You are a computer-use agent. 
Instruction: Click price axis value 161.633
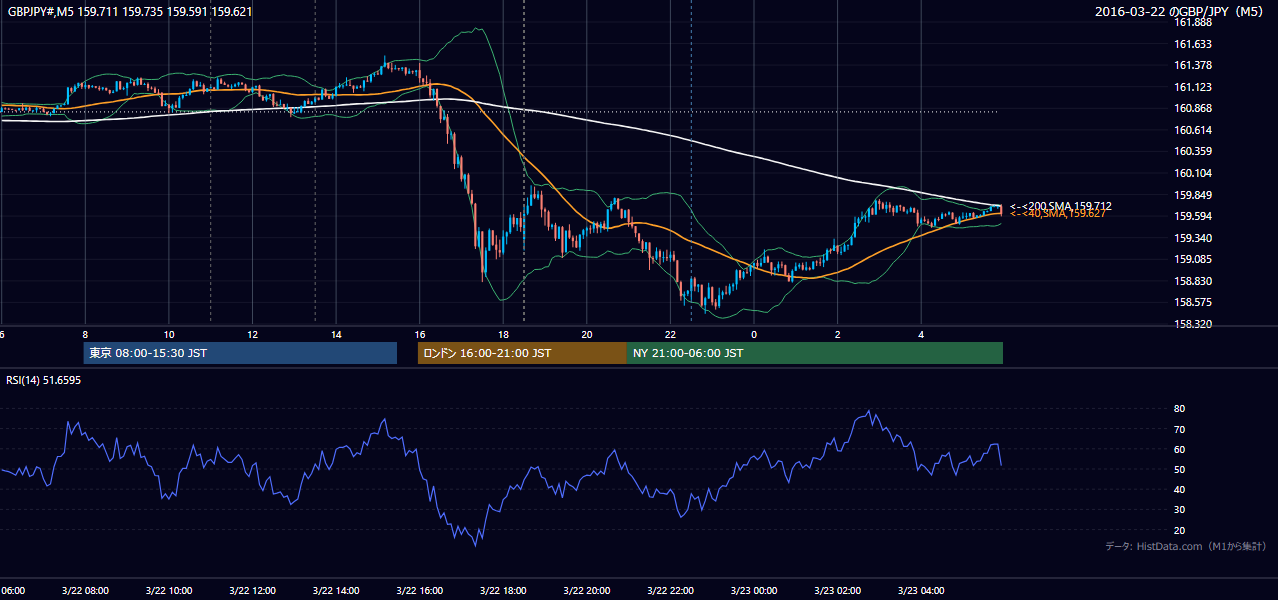point(1192,44)
